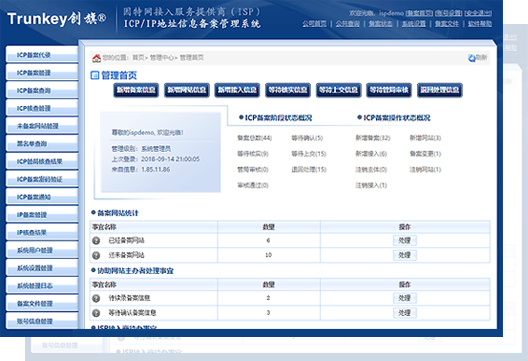Open the 公司首页 header link
The width and height of the screenshot is (528, 361).
point(315,24)
